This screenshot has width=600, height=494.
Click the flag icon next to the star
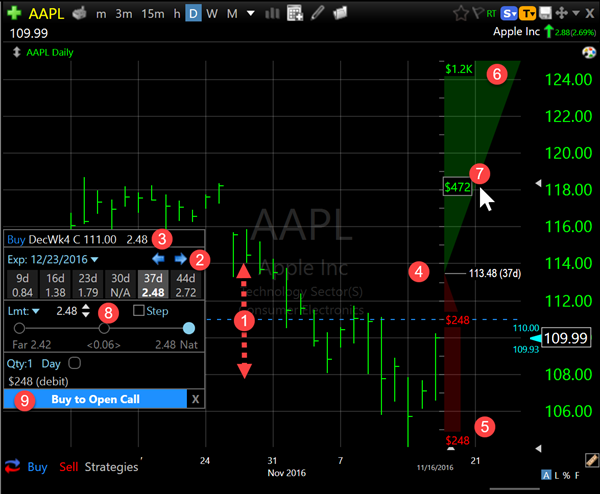478,13
